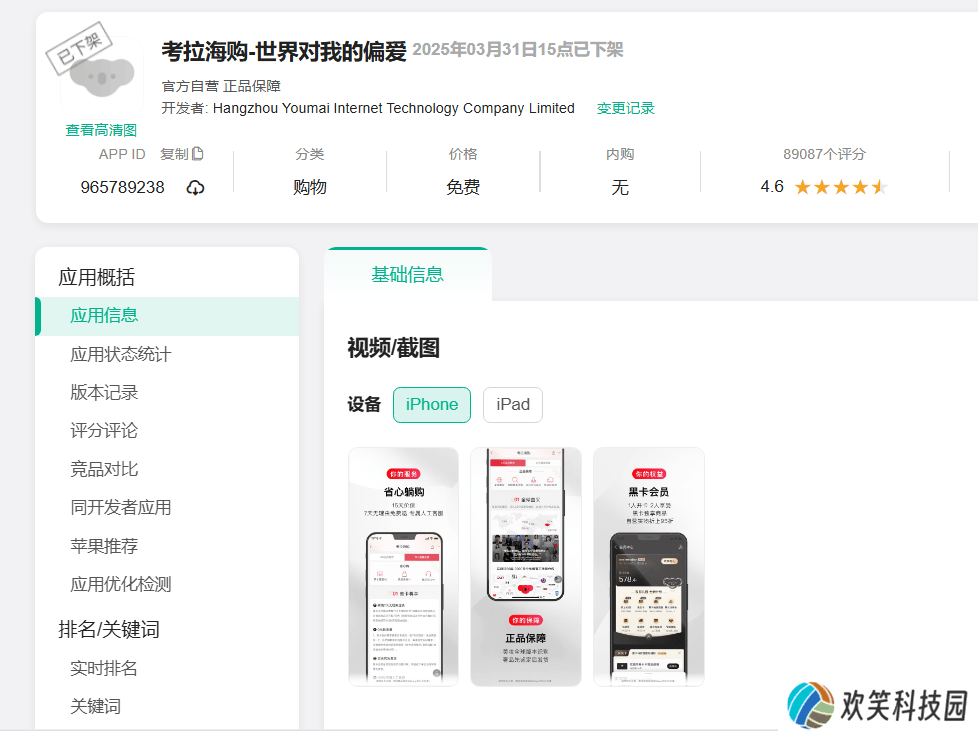Click the 89087个评分 rating count
The width and height of the screenshot is (978, 731).
824,154
